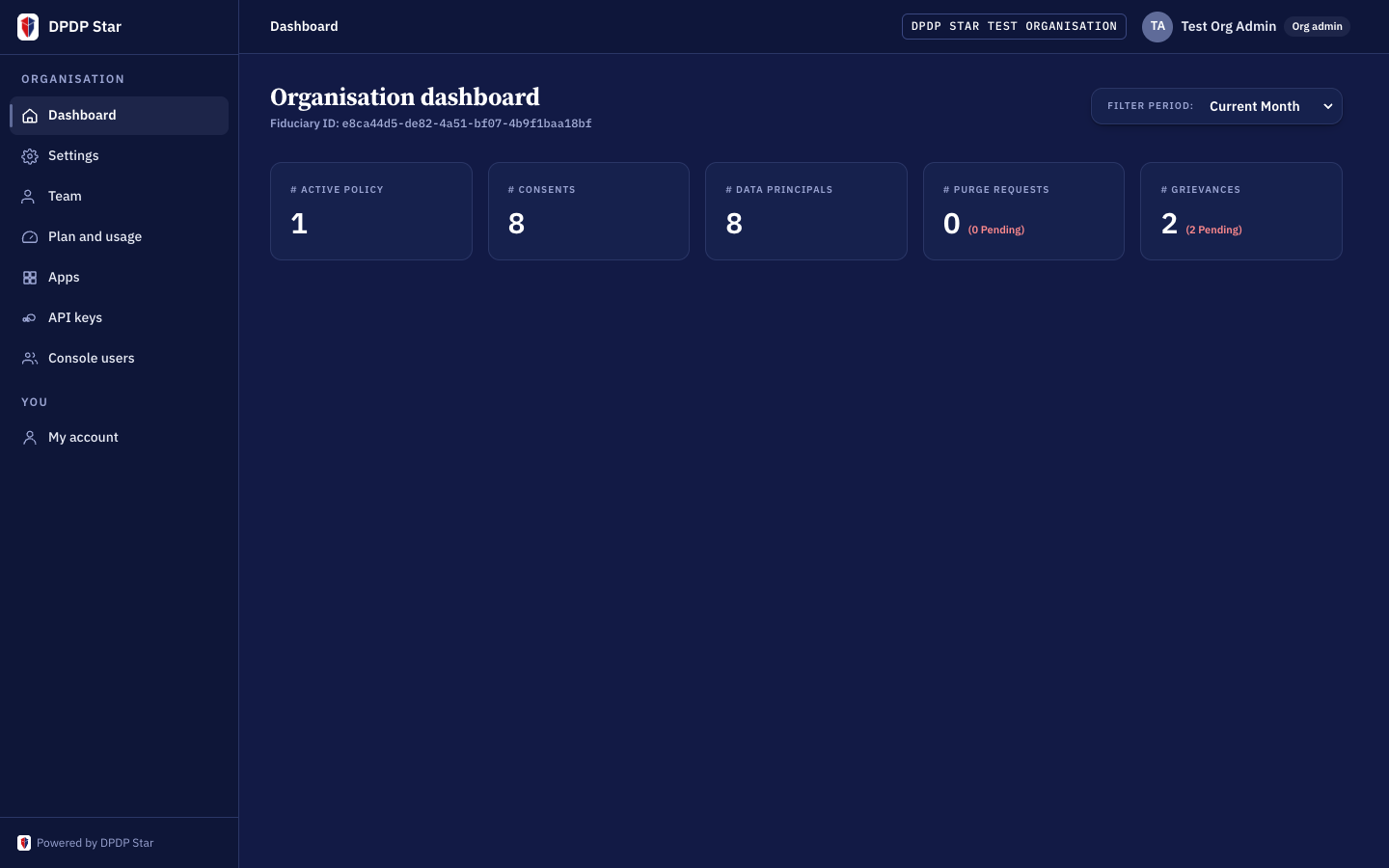This screenshot has width=1389, height=868.
Task: Click the Fiduciary ID value
Action: [x=467, y=123]
